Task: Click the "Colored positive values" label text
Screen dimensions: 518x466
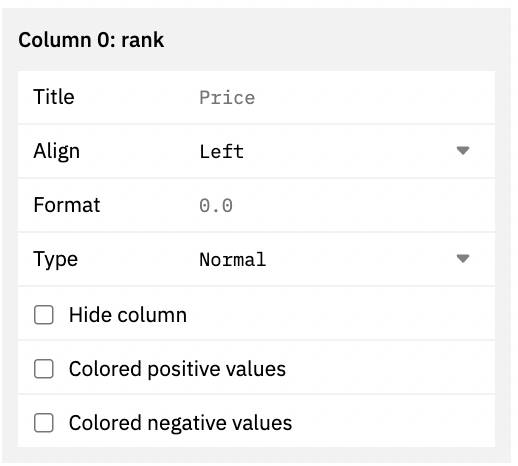Action: tap(177, 369)
